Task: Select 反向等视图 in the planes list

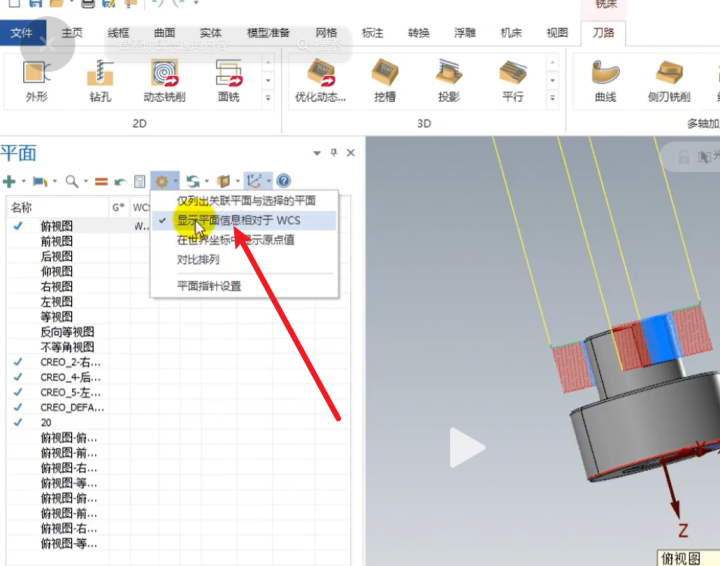Action: point(67,332)
